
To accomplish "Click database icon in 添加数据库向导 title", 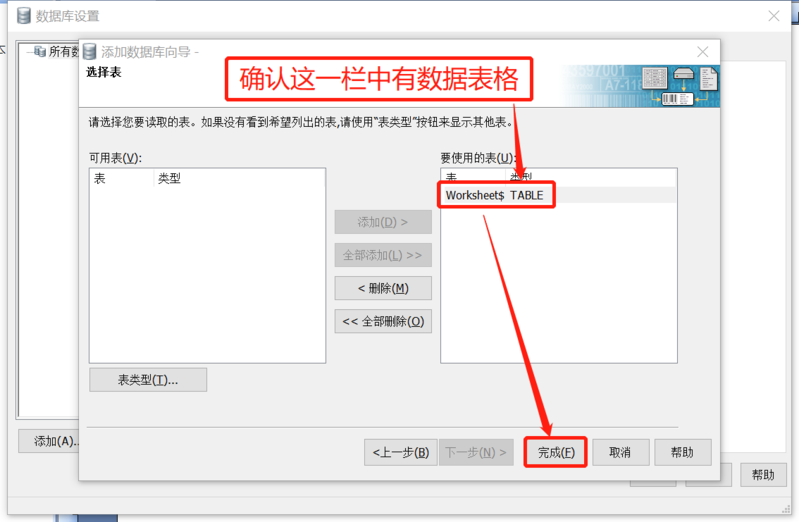I will tap(90, 51).
